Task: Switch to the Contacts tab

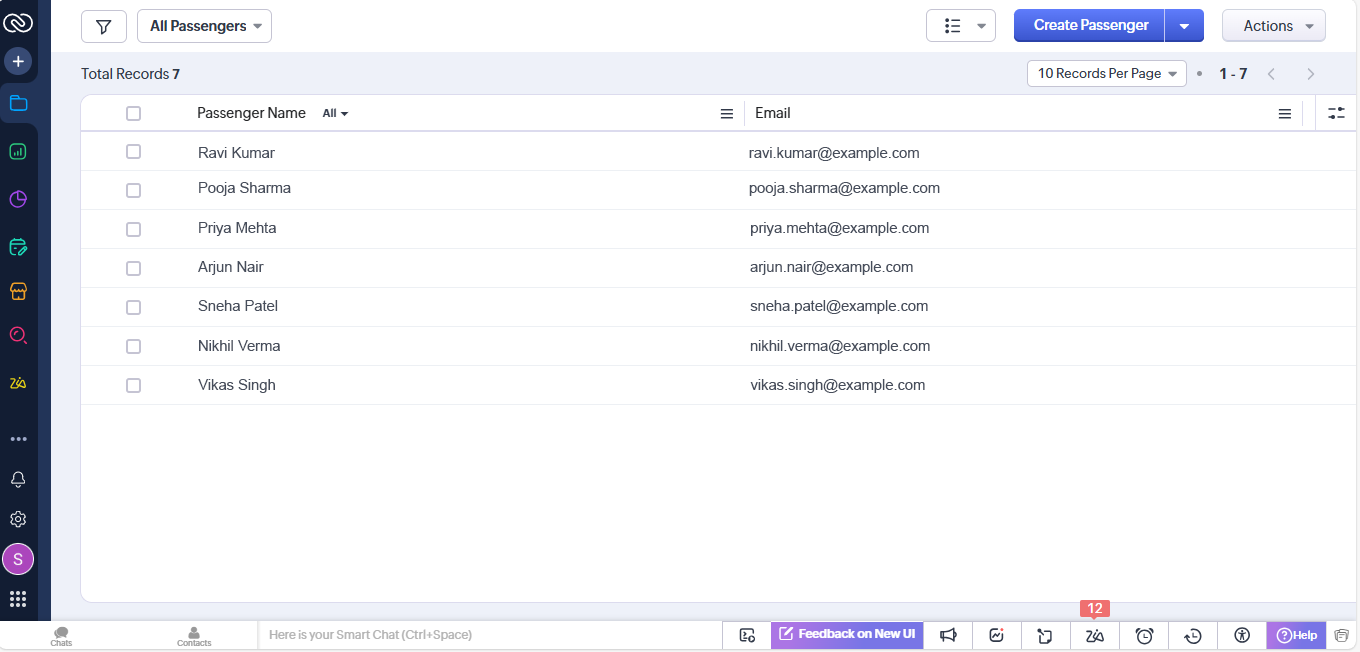Action: click(194, 636)
